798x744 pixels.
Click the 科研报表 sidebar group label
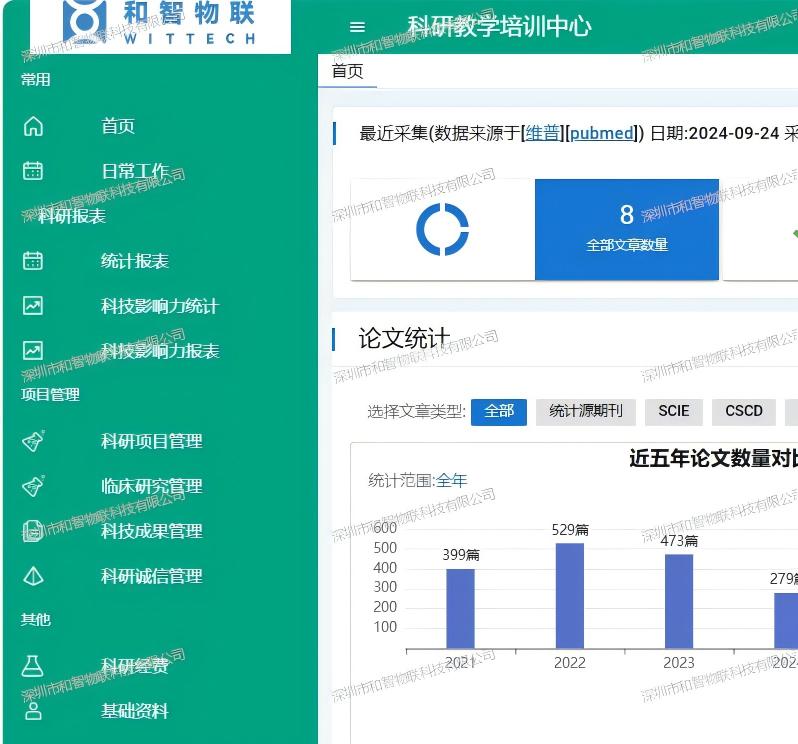[72, 216]
